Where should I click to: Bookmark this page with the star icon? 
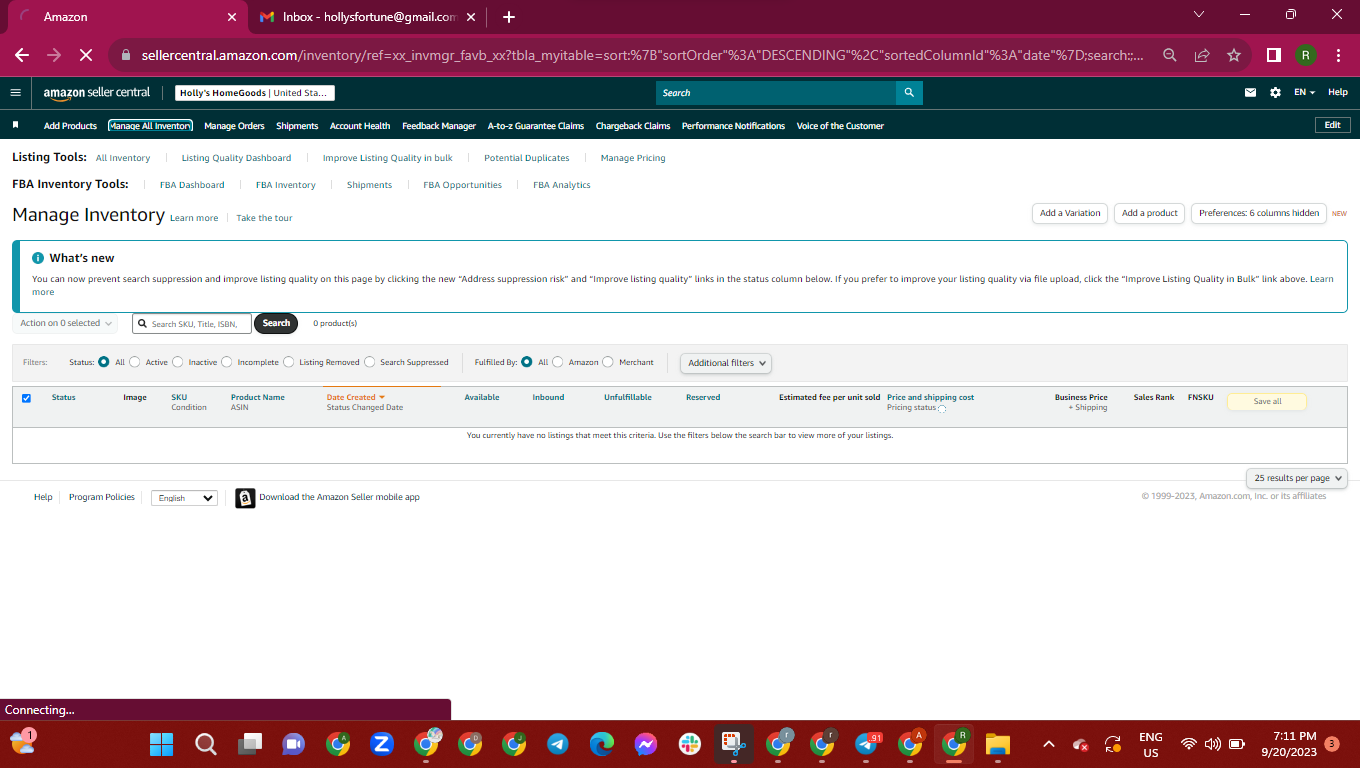(1234, 56)
